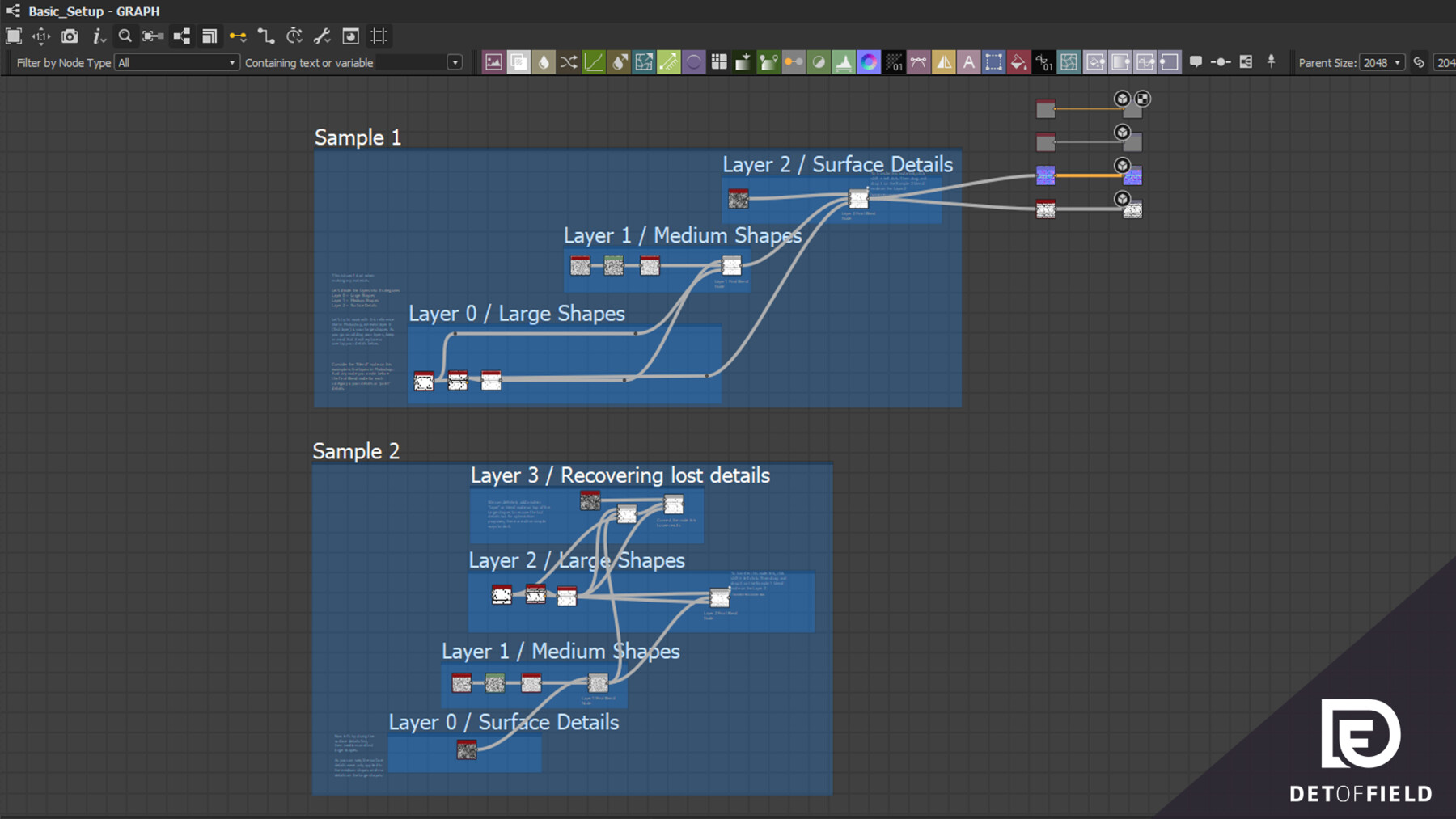Place a pin with the pushpin icon
The width and height of the screenshot is (1456, 819).
tap(1272, 62)
